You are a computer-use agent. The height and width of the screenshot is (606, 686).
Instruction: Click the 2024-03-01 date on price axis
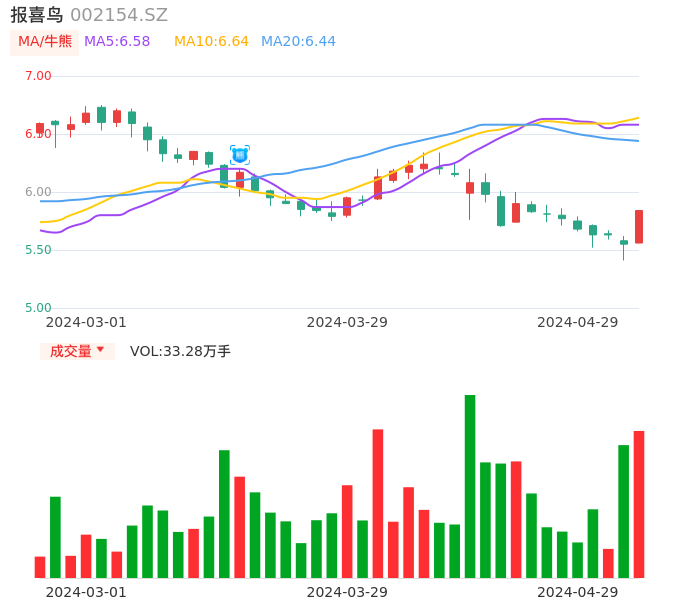[86, 322]
